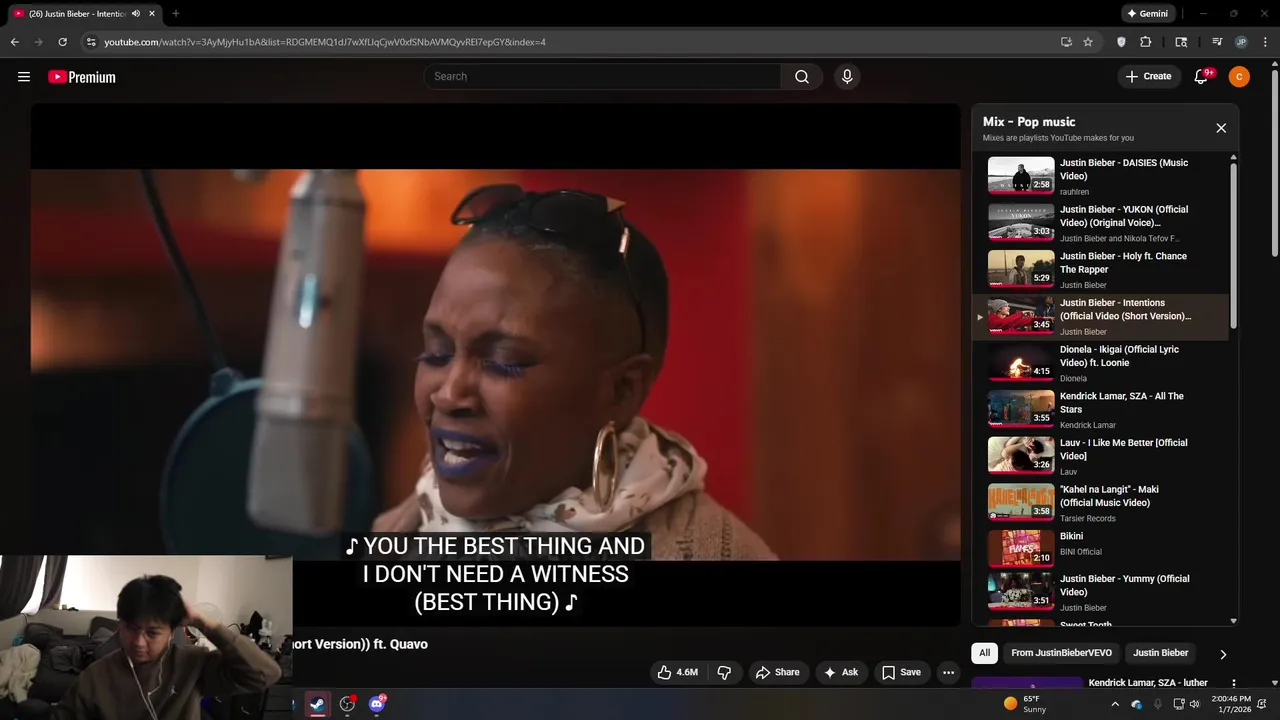1280x720 pixels.
Task: View site information icon in address bar
Action: (91, 42)
